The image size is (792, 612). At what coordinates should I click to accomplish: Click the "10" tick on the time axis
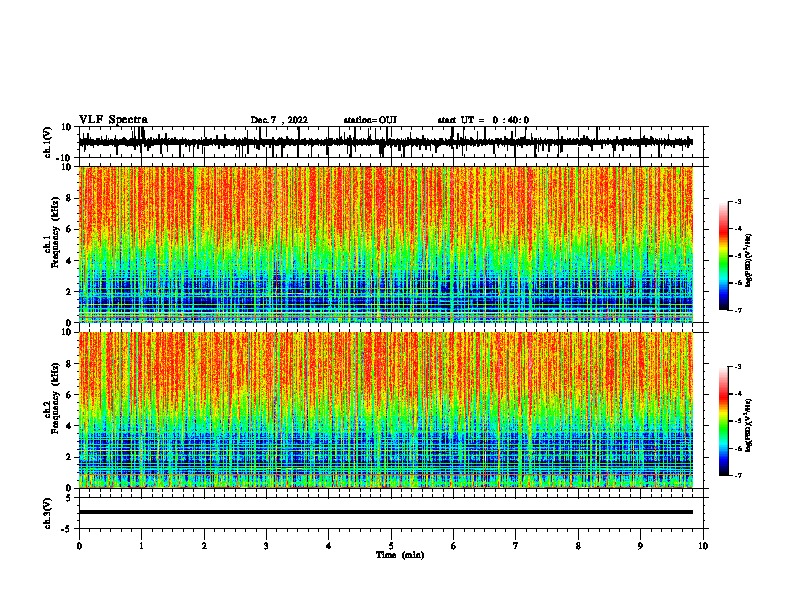[x=703, y=546]
